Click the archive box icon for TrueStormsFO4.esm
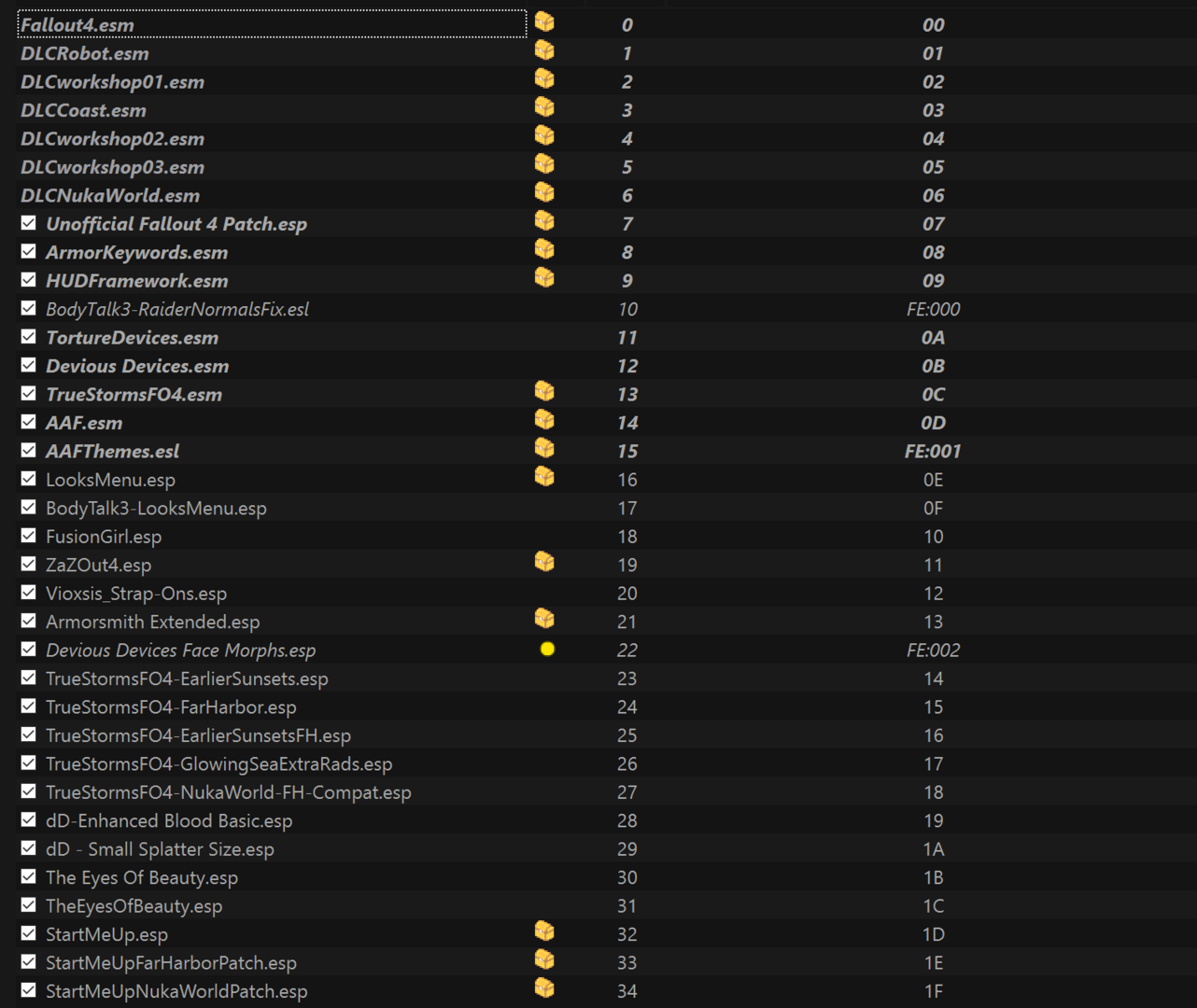The image size is (1197, 1008). click(x=544, y=391)
